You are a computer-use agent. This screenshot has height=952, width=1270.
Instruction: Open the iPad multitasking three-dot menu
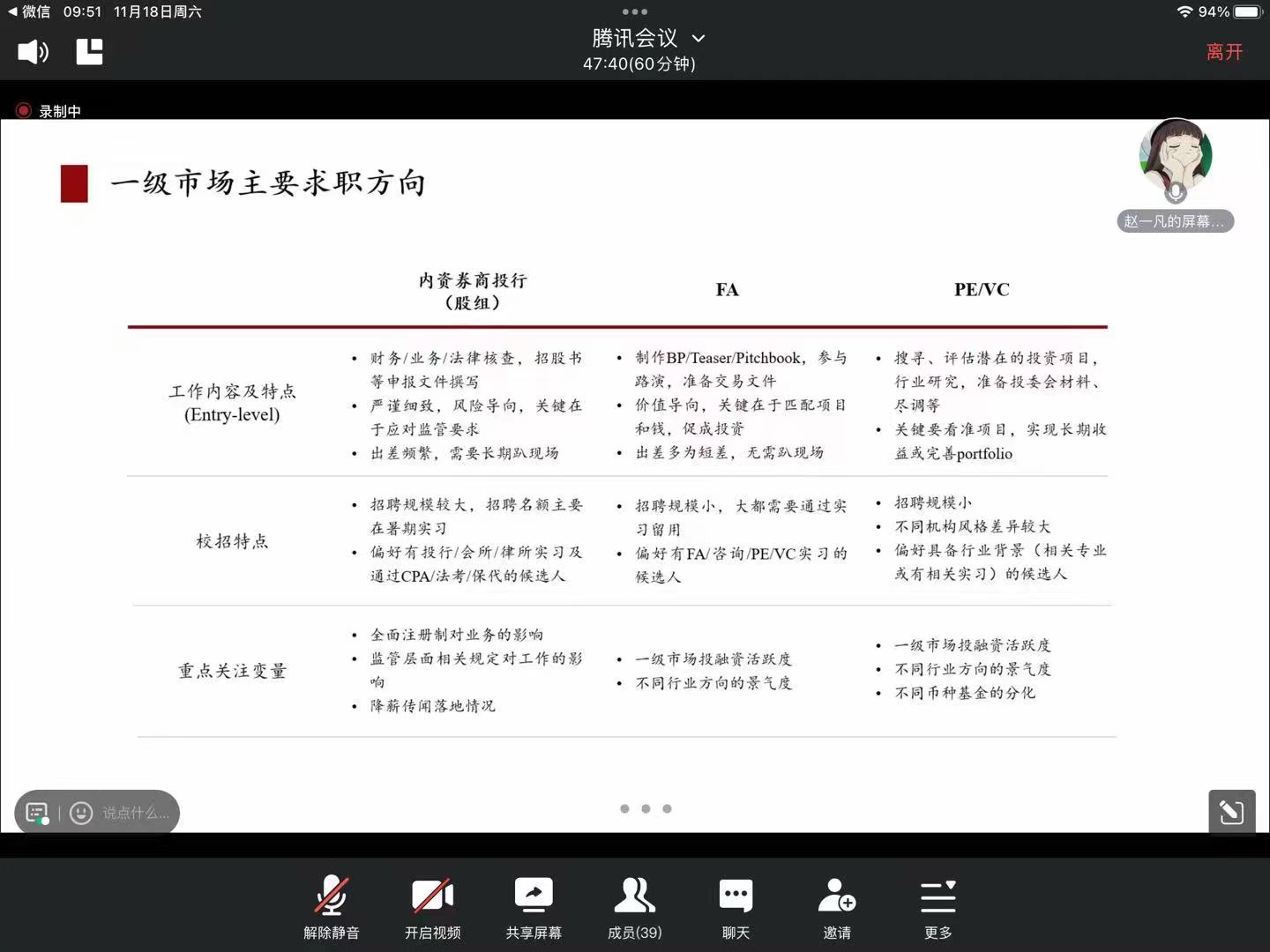point(635,11)
